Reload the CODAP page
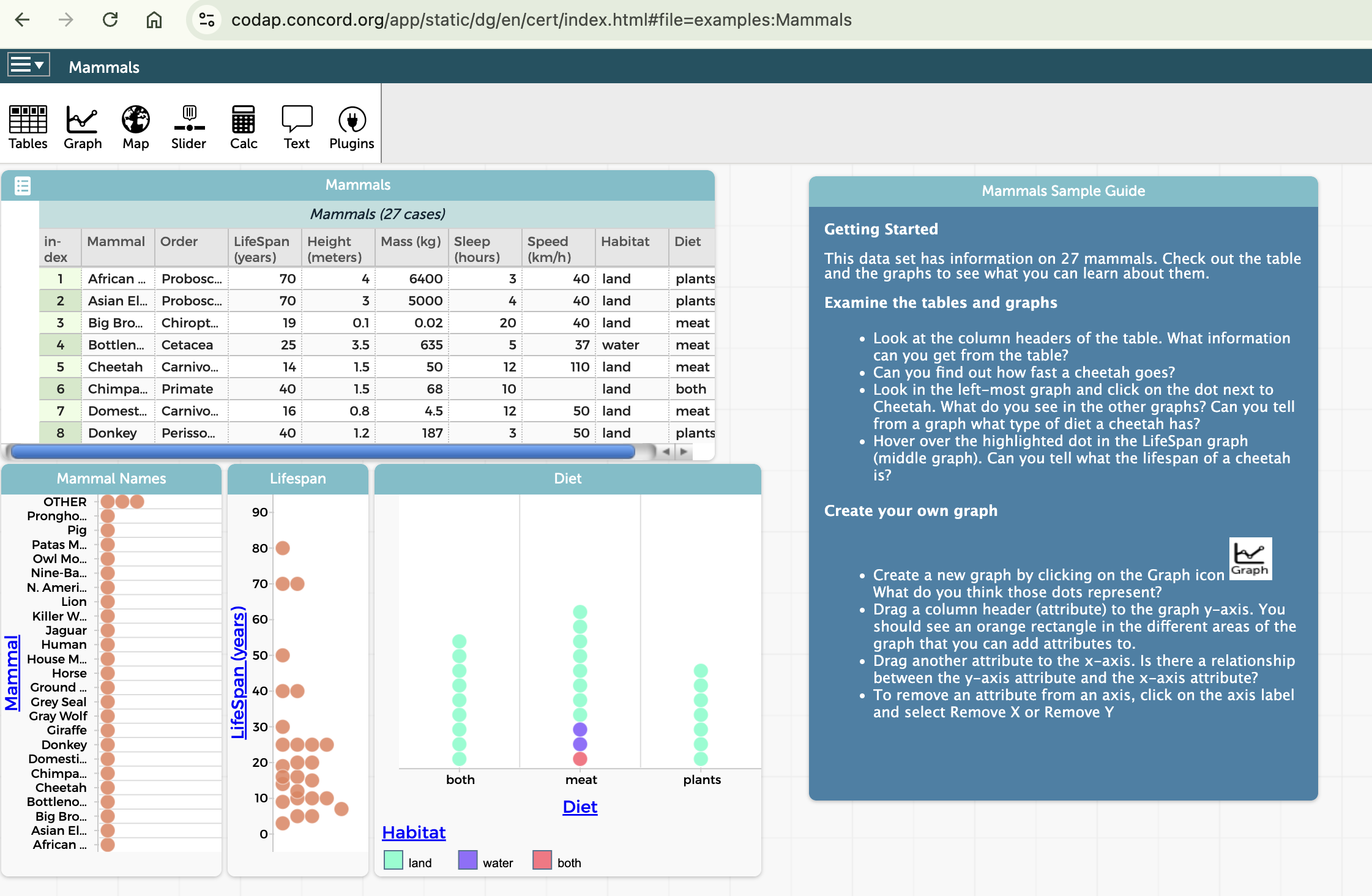Image resolution: width=1372 pixels, height=896 pixels. tap(110, 20)
